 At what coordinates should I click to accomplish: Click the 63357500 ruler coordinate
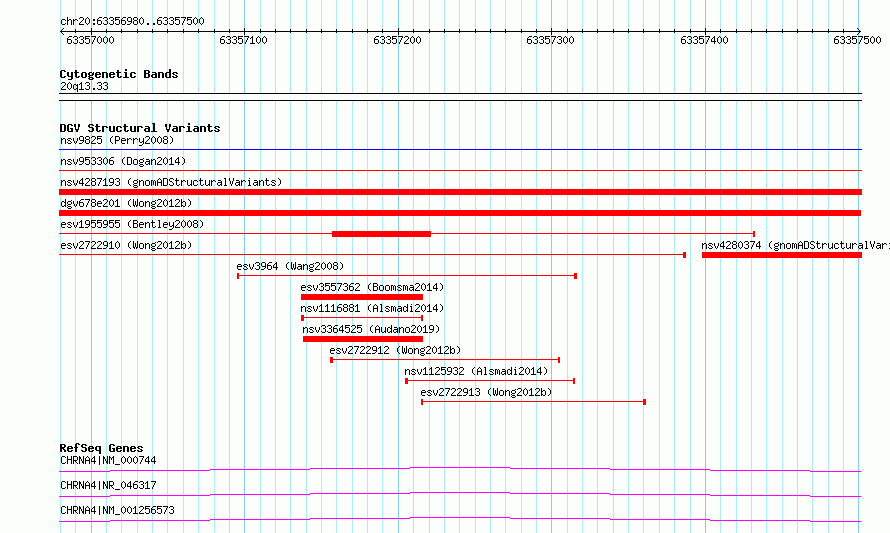857,40
